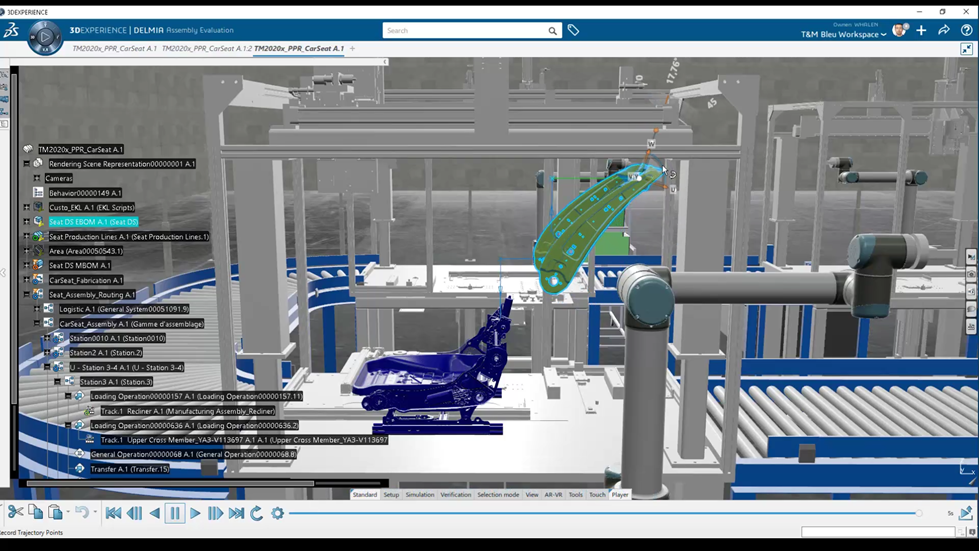The width and height of the screenshot is (979, 551).
Task: Switch to the Tools tab
Action: [x=576, y=495]
